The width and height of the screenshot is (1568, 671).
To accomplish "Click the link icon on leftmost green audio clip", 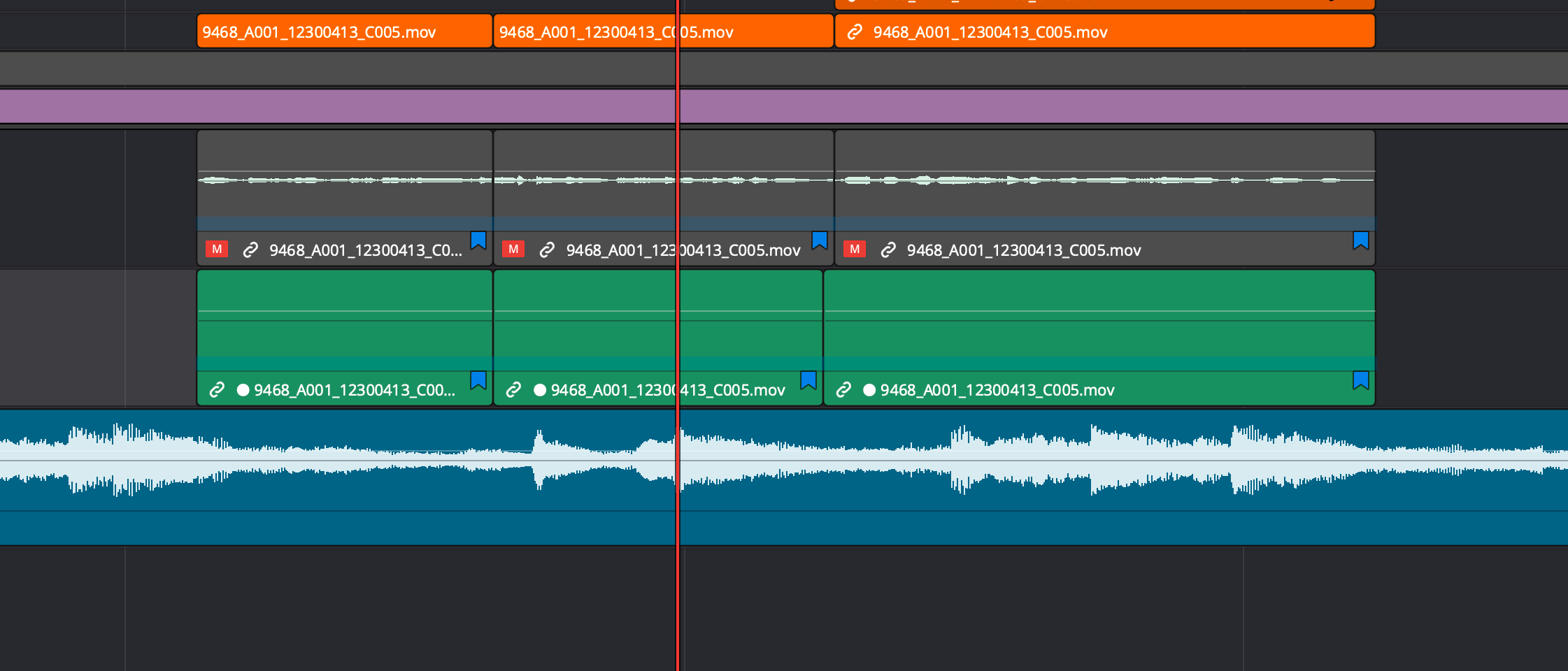I will [217, 389].
